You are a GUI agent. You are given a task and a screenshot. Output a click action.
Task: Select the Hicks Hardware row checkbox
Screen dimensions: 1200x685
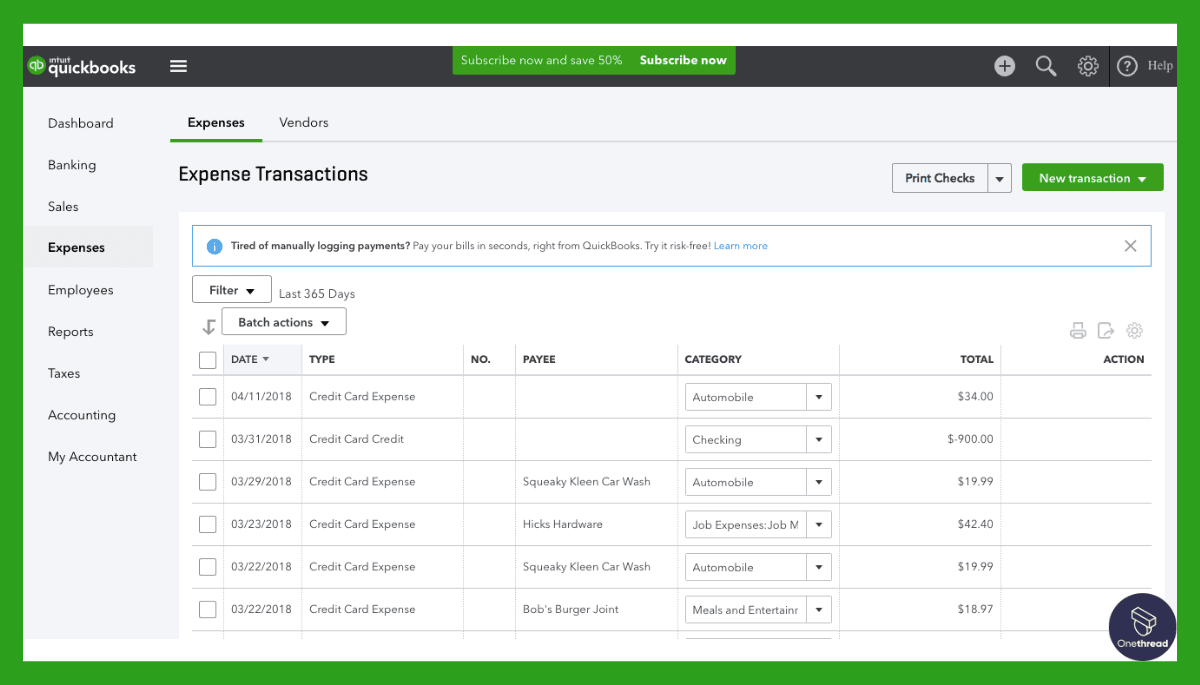point(208,524)
